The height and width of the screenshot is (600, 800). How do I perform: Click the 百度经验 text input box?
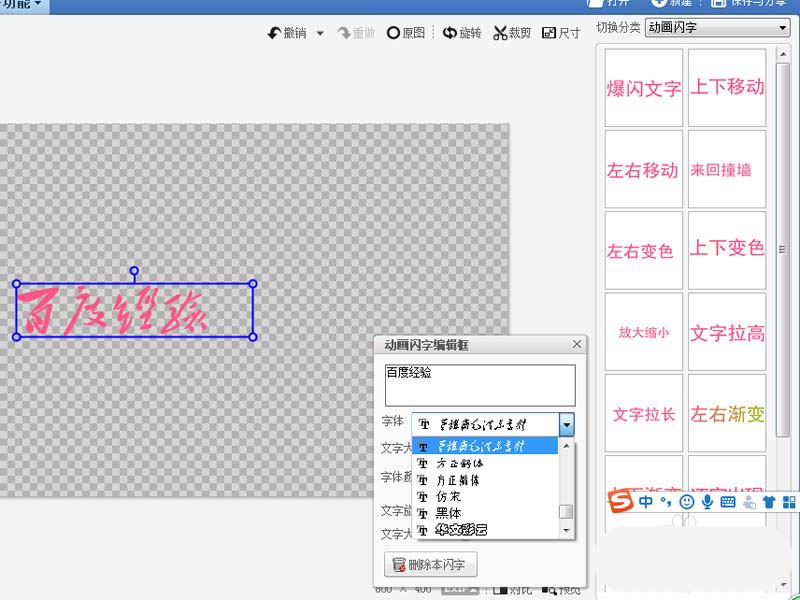point(480,385)
